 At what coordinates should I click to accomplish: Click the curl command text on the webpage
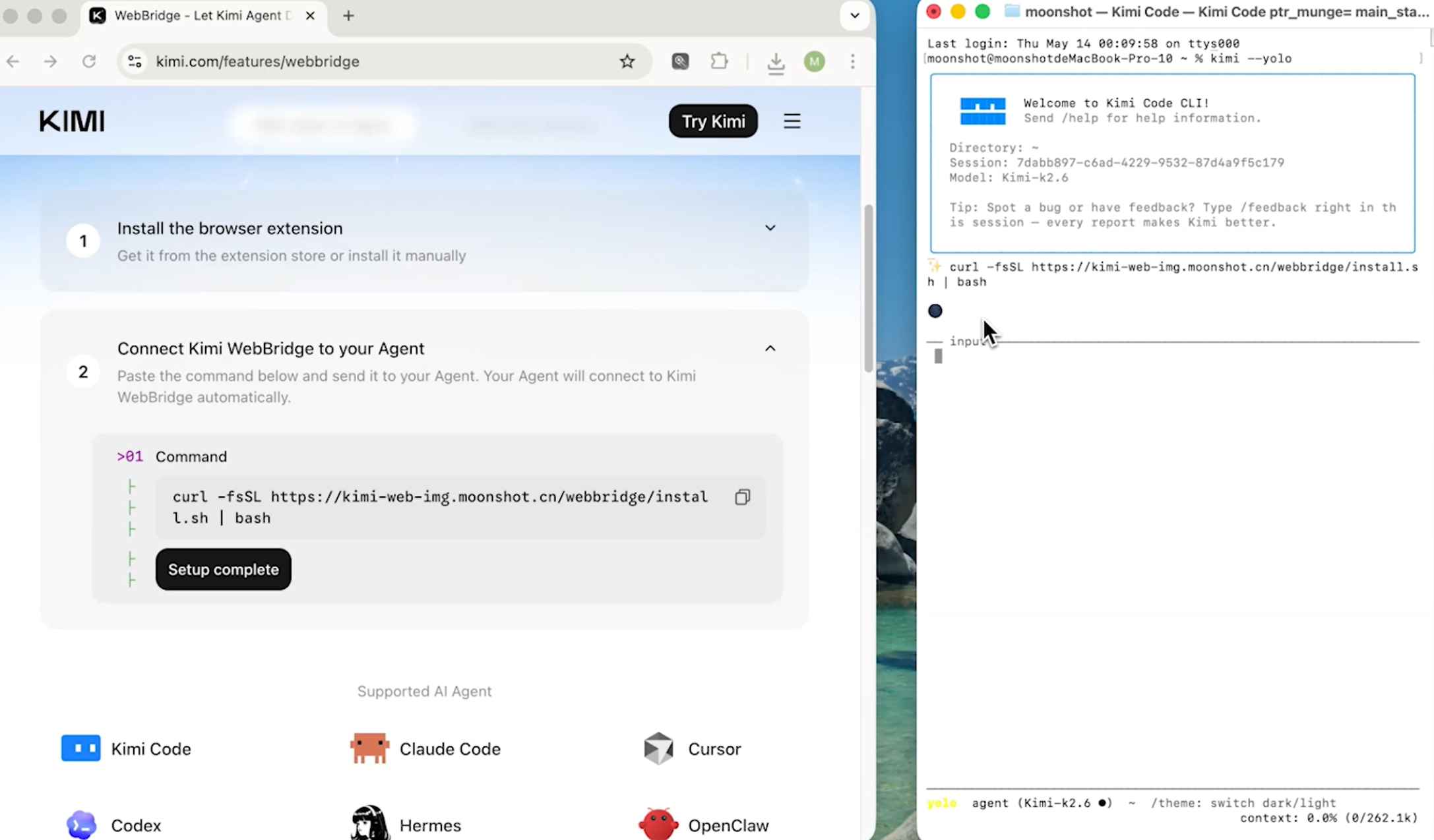pyautogui.click(x=440, y=507)
